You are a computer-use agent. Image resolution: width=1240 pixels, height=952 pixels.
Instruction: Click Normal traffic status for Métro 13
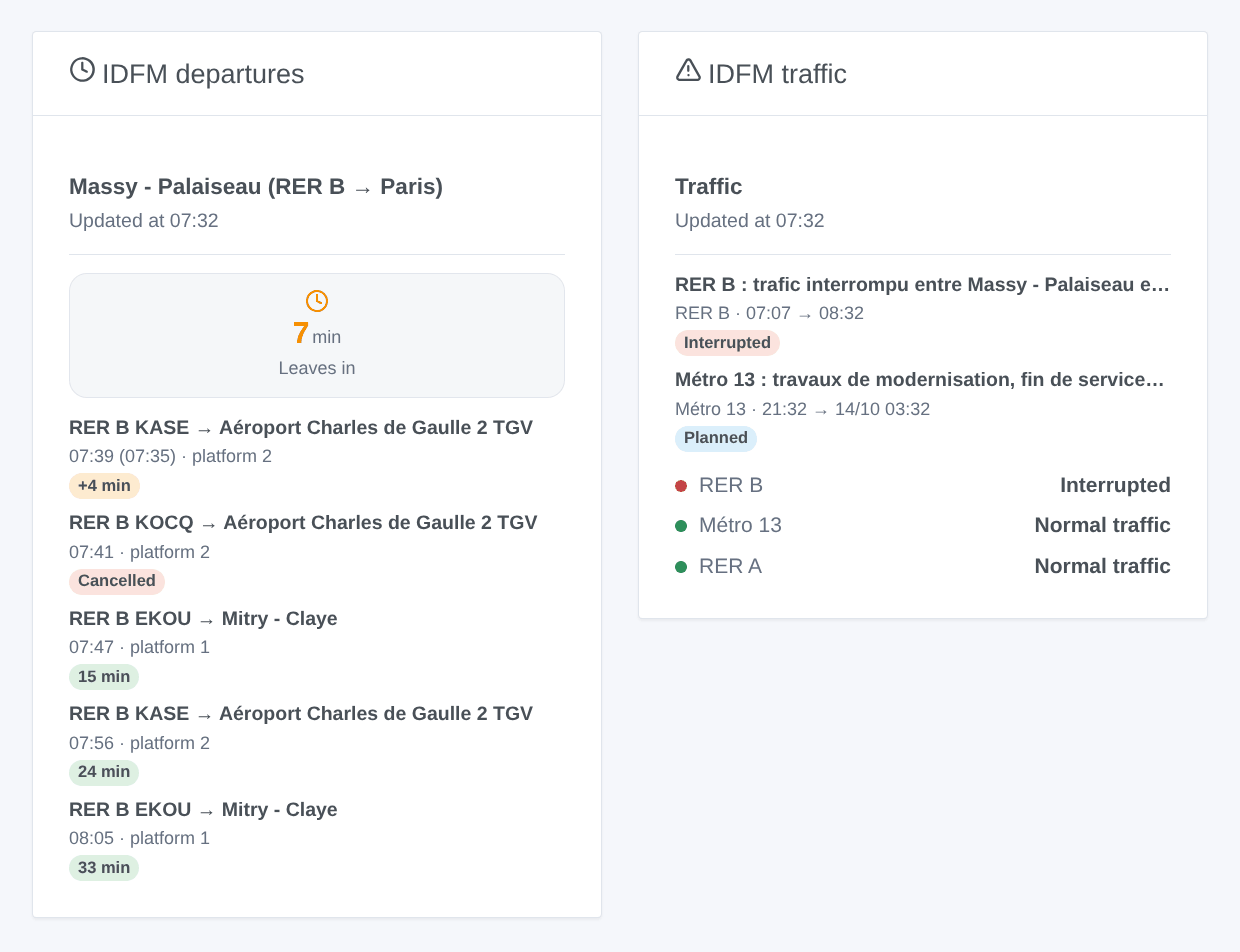click(x=1102, y=526)
